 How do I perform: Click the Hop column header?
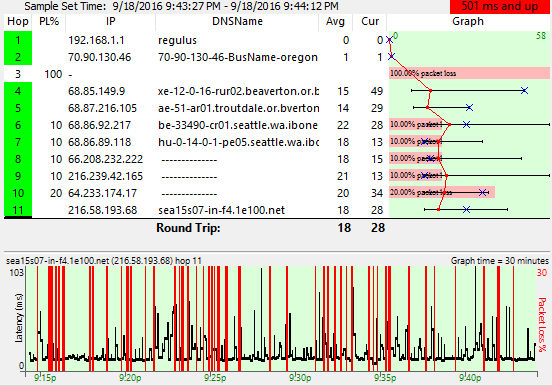(18, 22)
